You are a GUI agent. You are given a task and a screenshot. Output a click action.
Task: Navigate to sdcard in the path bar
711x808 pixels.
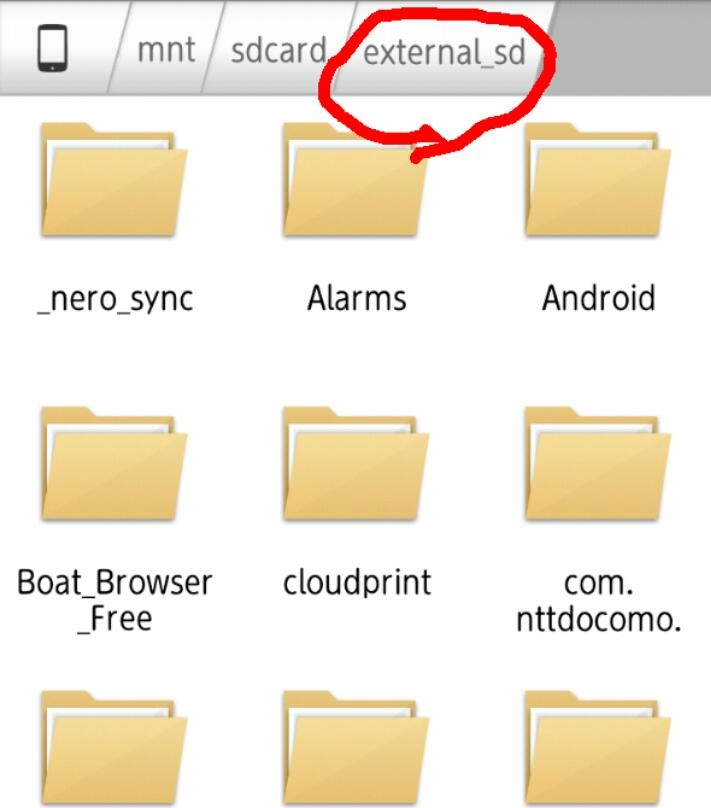(x=279, y=50)
